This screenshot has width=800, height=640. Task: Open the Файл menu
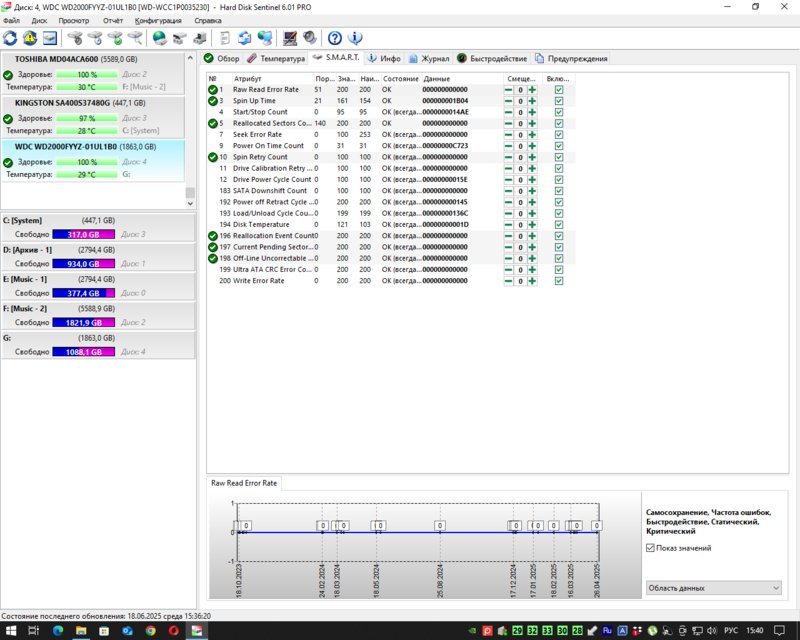point(12,20)
